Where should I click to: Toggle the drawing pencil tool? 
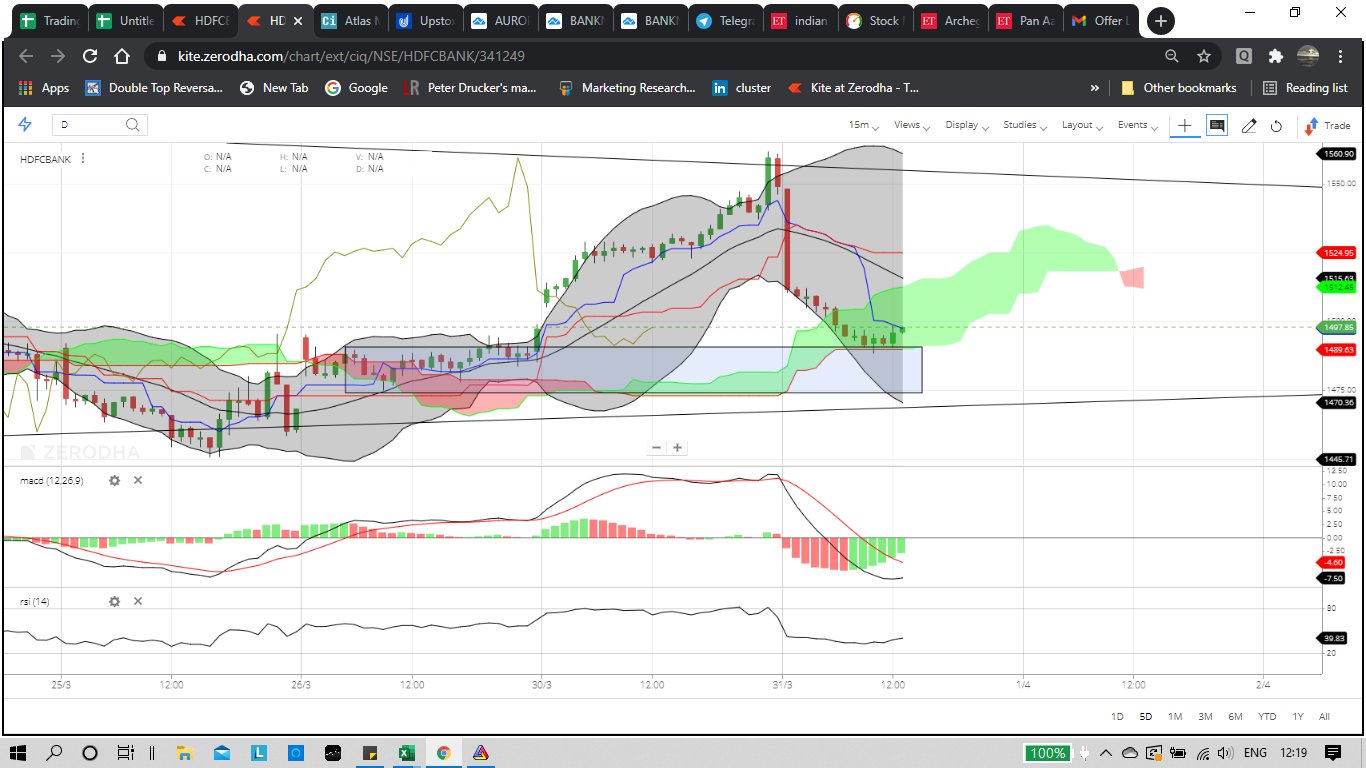[x=1249, y=125]
